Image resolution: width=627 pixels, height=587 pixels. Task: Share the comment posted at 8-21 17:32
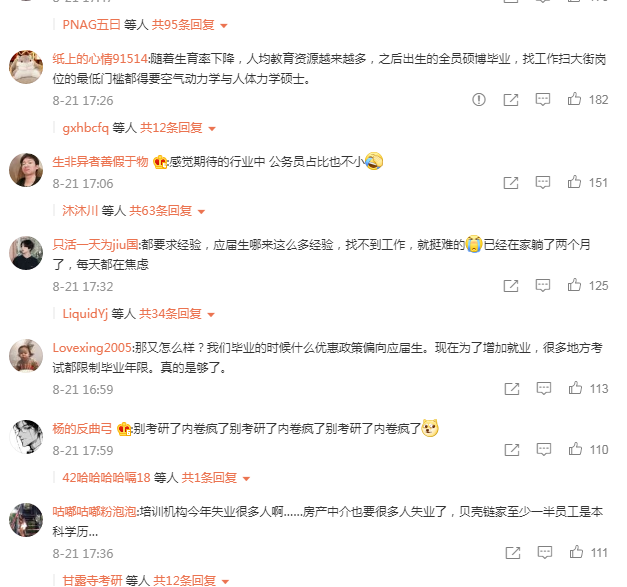pyautogui.click(x=511, y=286)
